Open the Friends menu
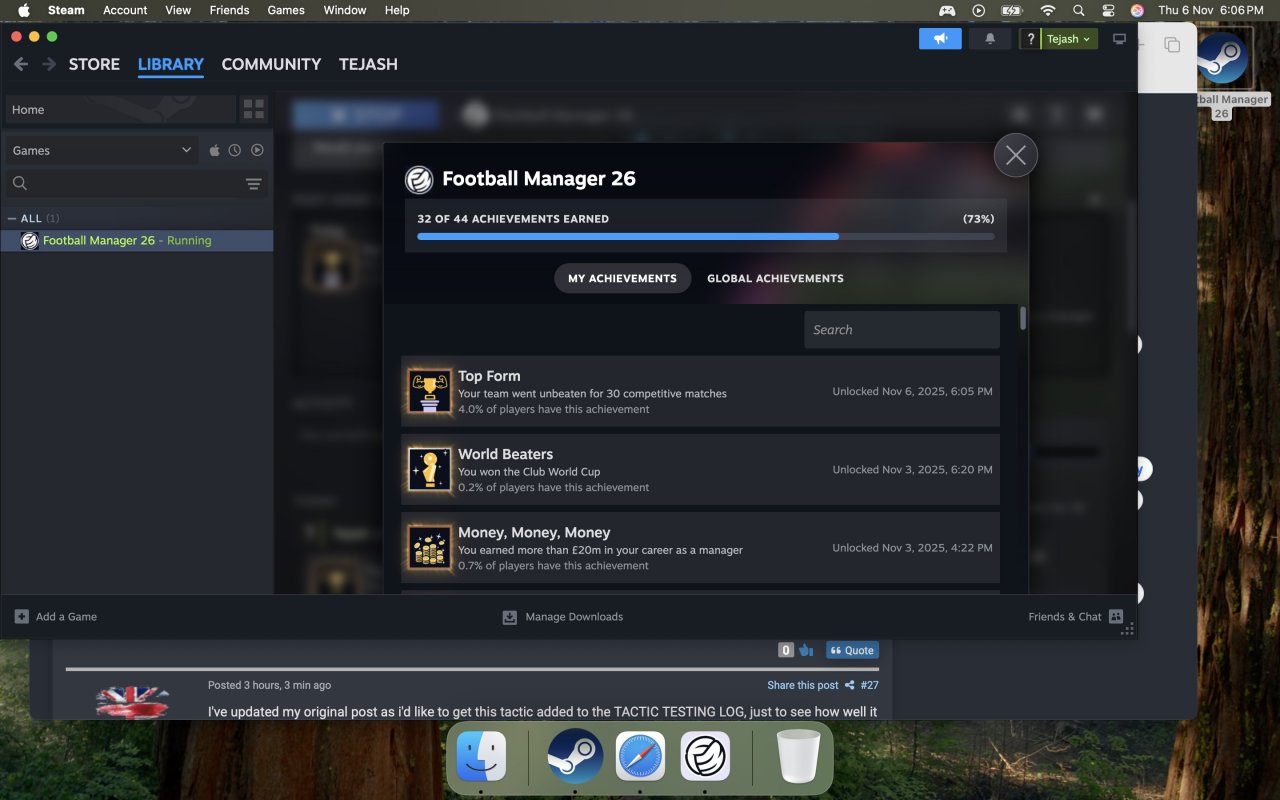This screenshot has height=800, width=1280. (229, 10)
